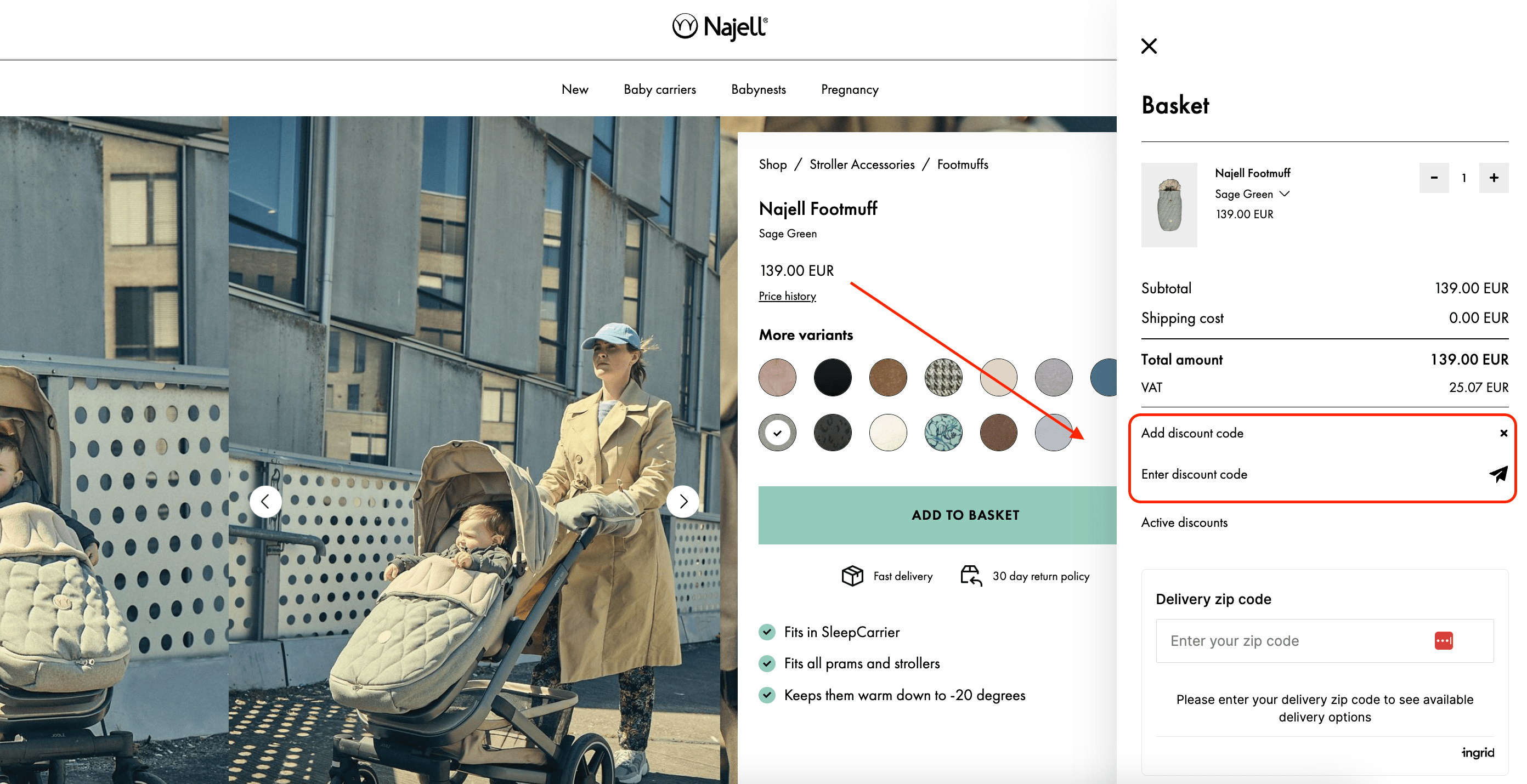Click the Fits all prams and strollers check icon
Image resolution: width=1527 pixels, height=784 pixels.
pos(766,663)
